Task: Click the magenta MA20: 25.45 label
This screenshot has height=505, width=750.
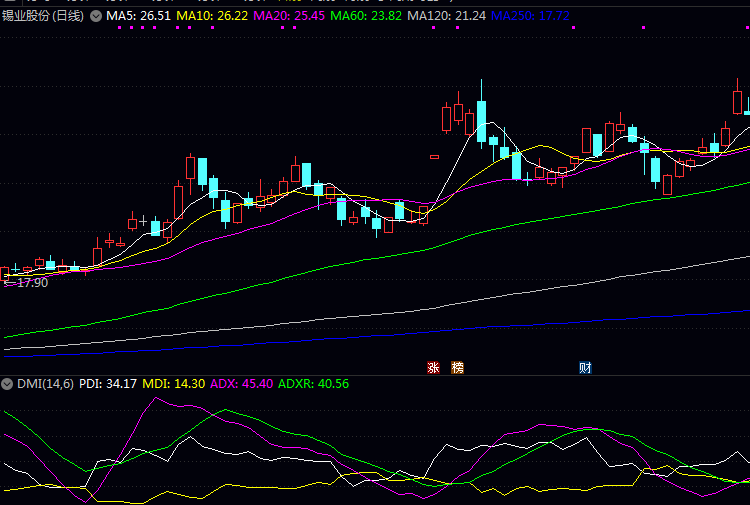Action: point(289,16)
